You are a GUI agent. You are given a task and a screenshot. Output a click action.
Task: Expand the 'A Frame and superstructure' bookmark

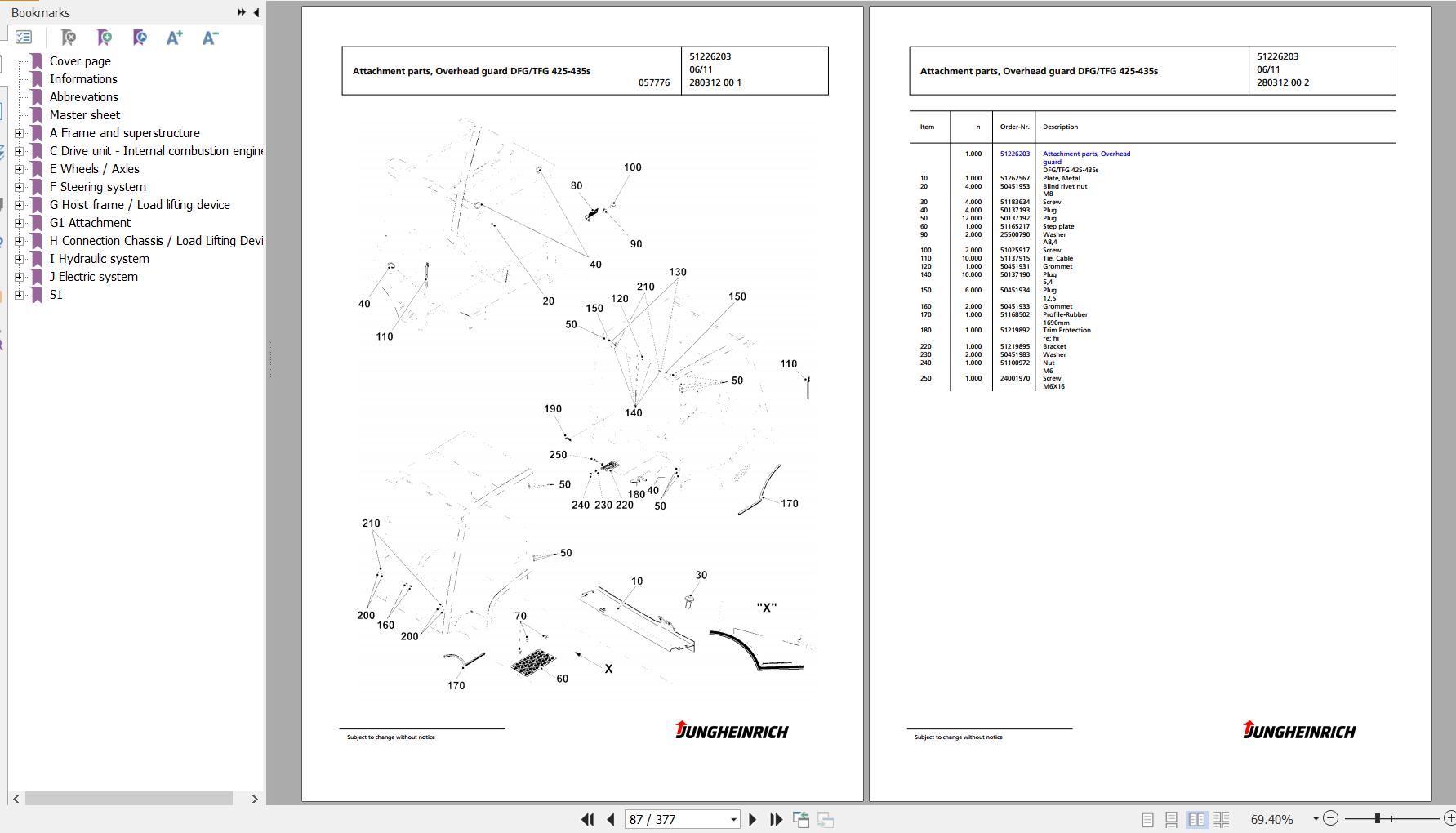click(20, 133)
